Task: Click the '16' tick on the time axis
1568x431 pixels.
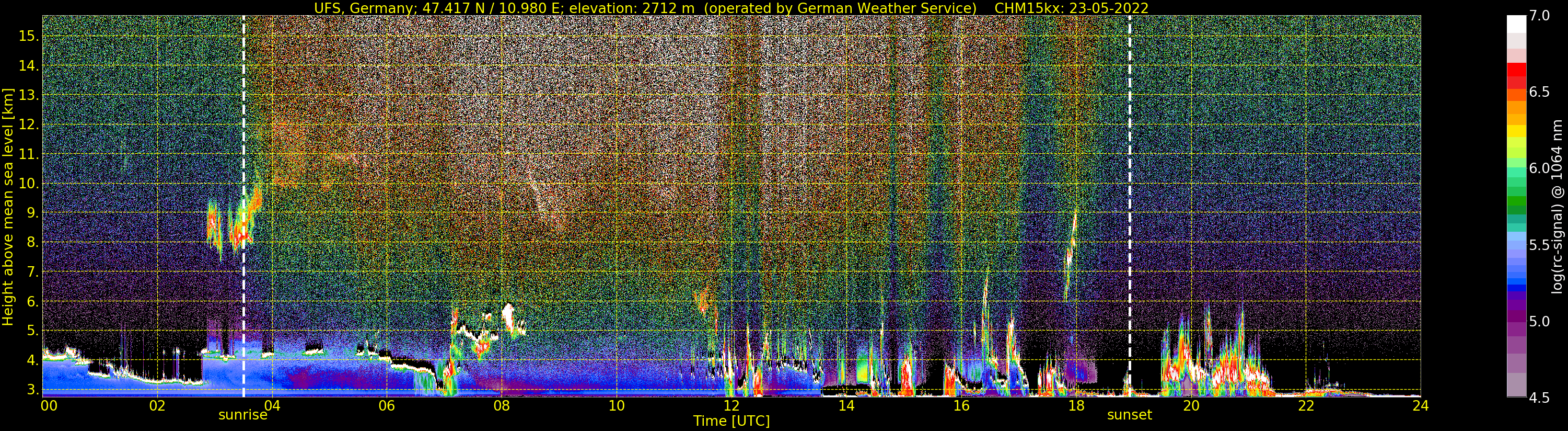Action: tap(961, 405)
